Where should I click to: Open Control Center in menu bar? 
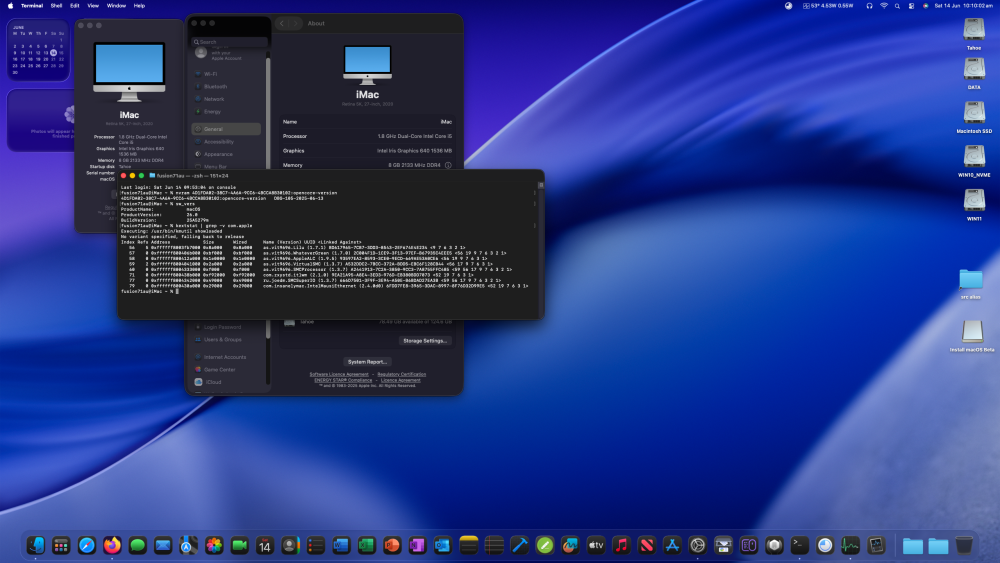pos(911,6)
